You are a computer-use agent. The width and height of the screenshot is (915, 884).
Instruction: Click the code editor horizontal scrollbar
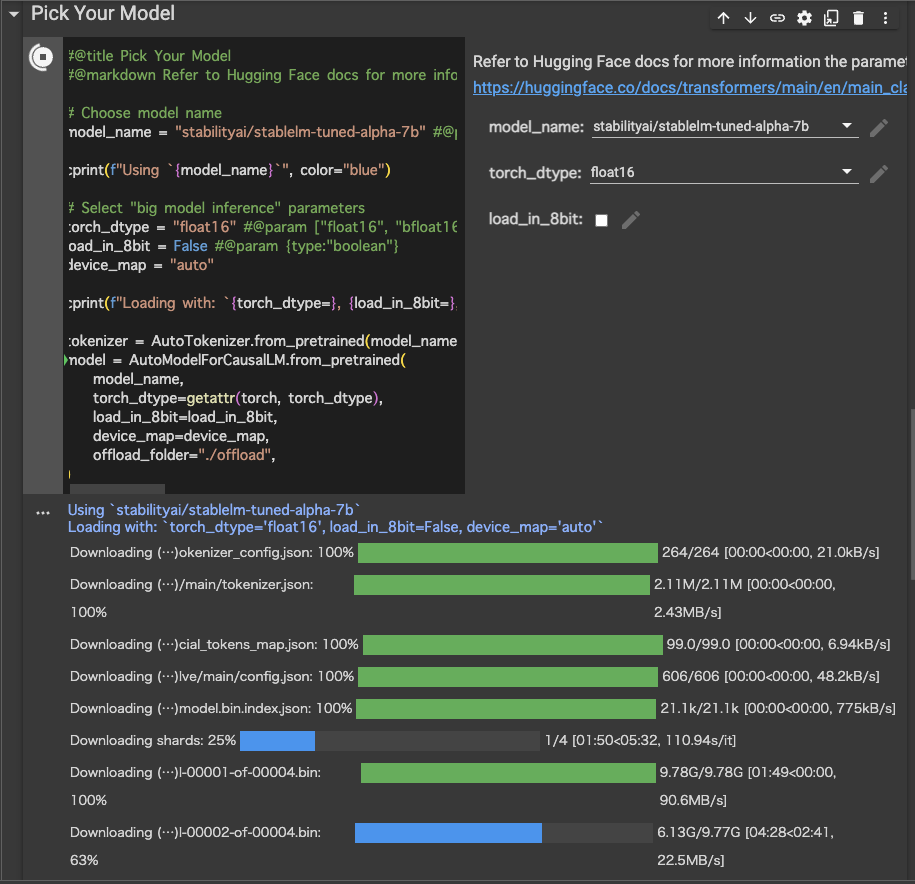(x=117, y=488)
